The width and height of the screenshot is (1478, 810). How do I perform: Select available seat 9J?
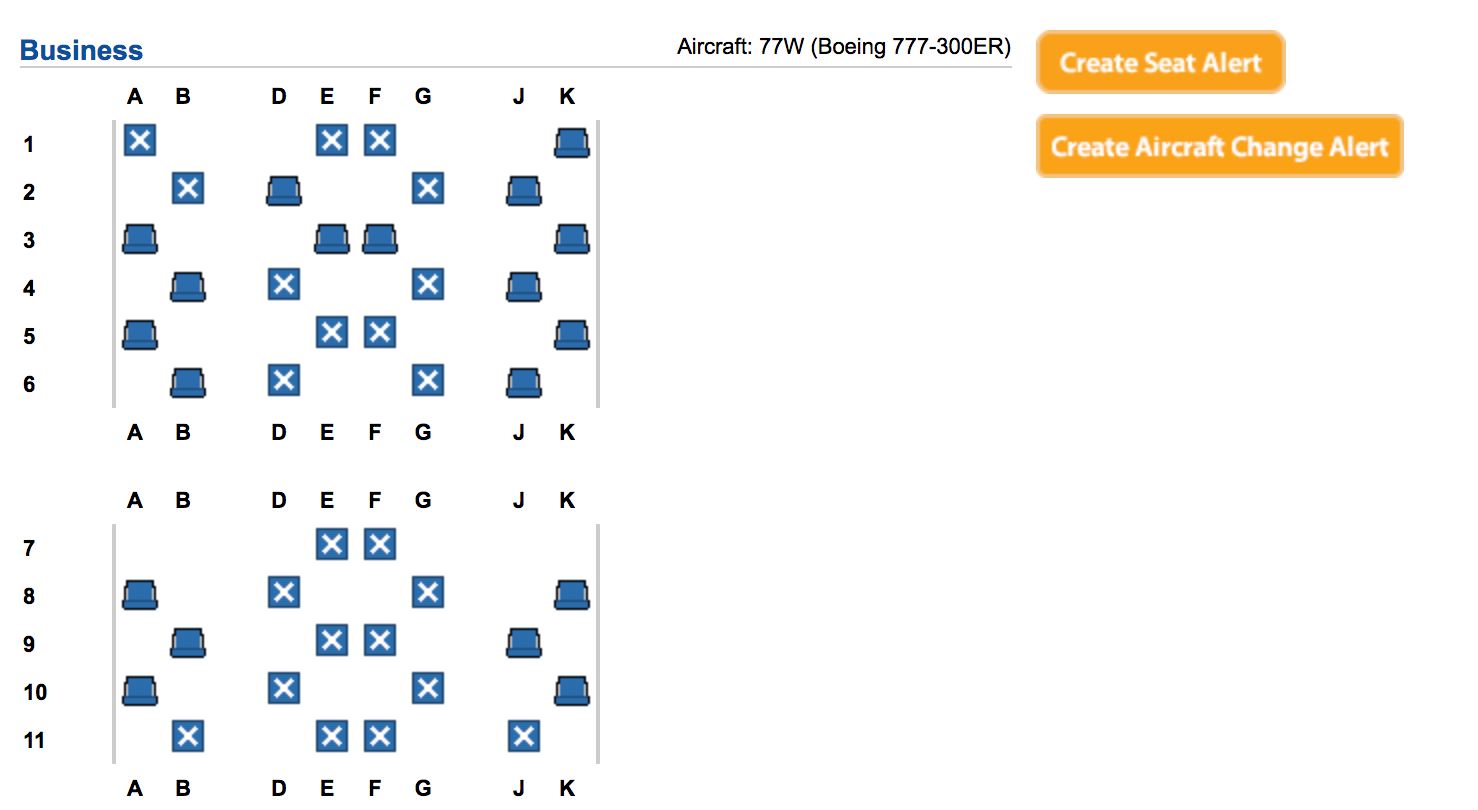[524, 643]
